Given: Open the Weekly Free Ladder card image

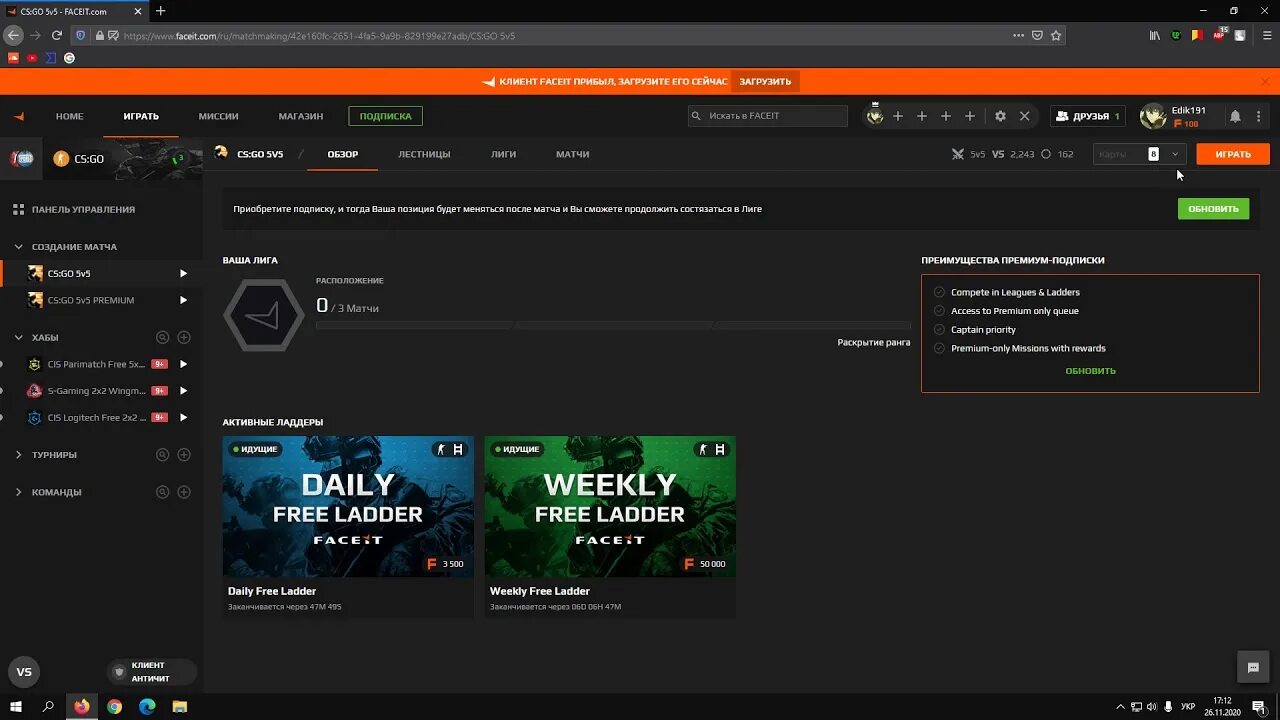Looking at the screenshot, I should coord(610,506).
